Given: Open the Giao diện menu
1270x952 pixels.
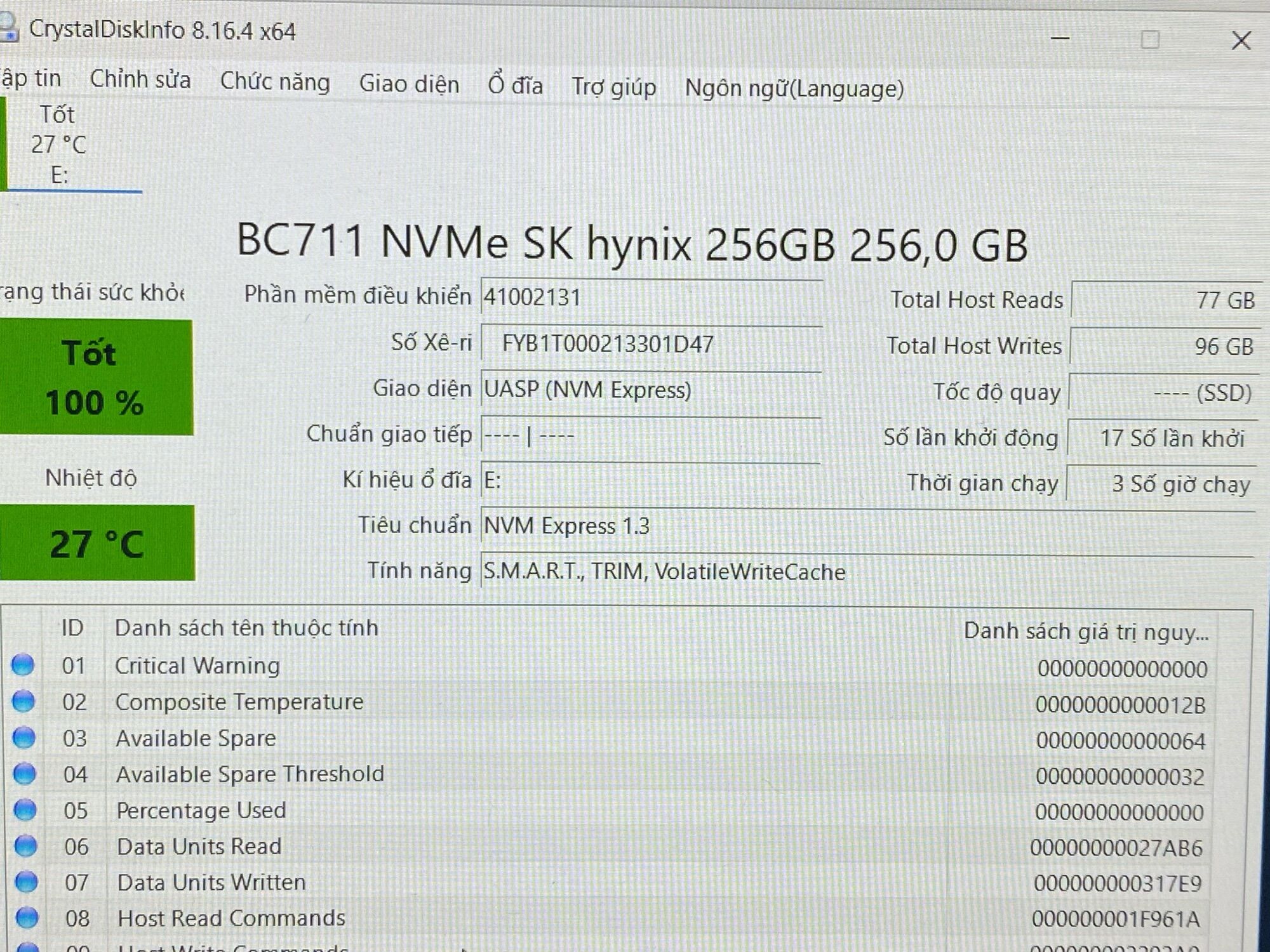Looking at the screenshot, I should 409,84.
